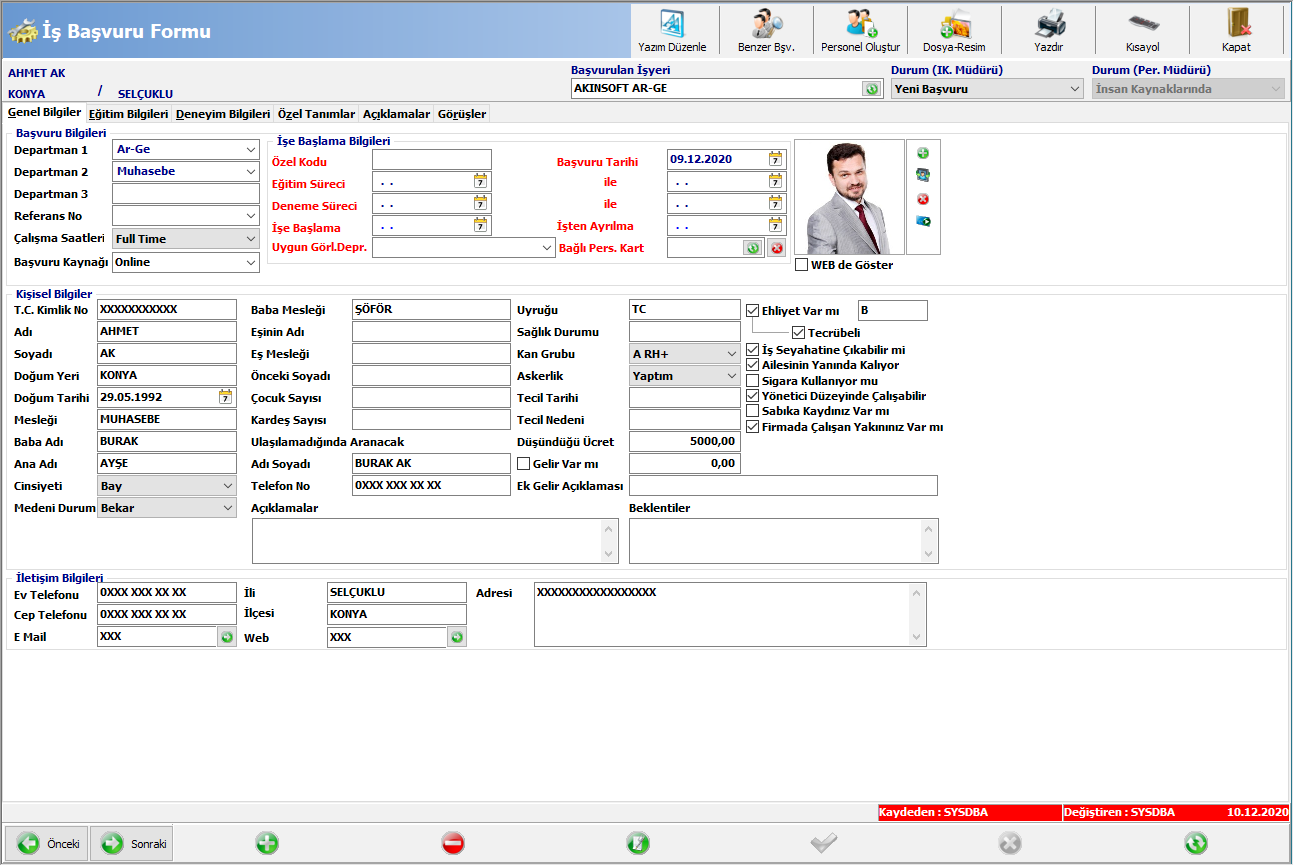
Task: Click the red delete icon beside applicant photo
Action: (x=923, y=198)
